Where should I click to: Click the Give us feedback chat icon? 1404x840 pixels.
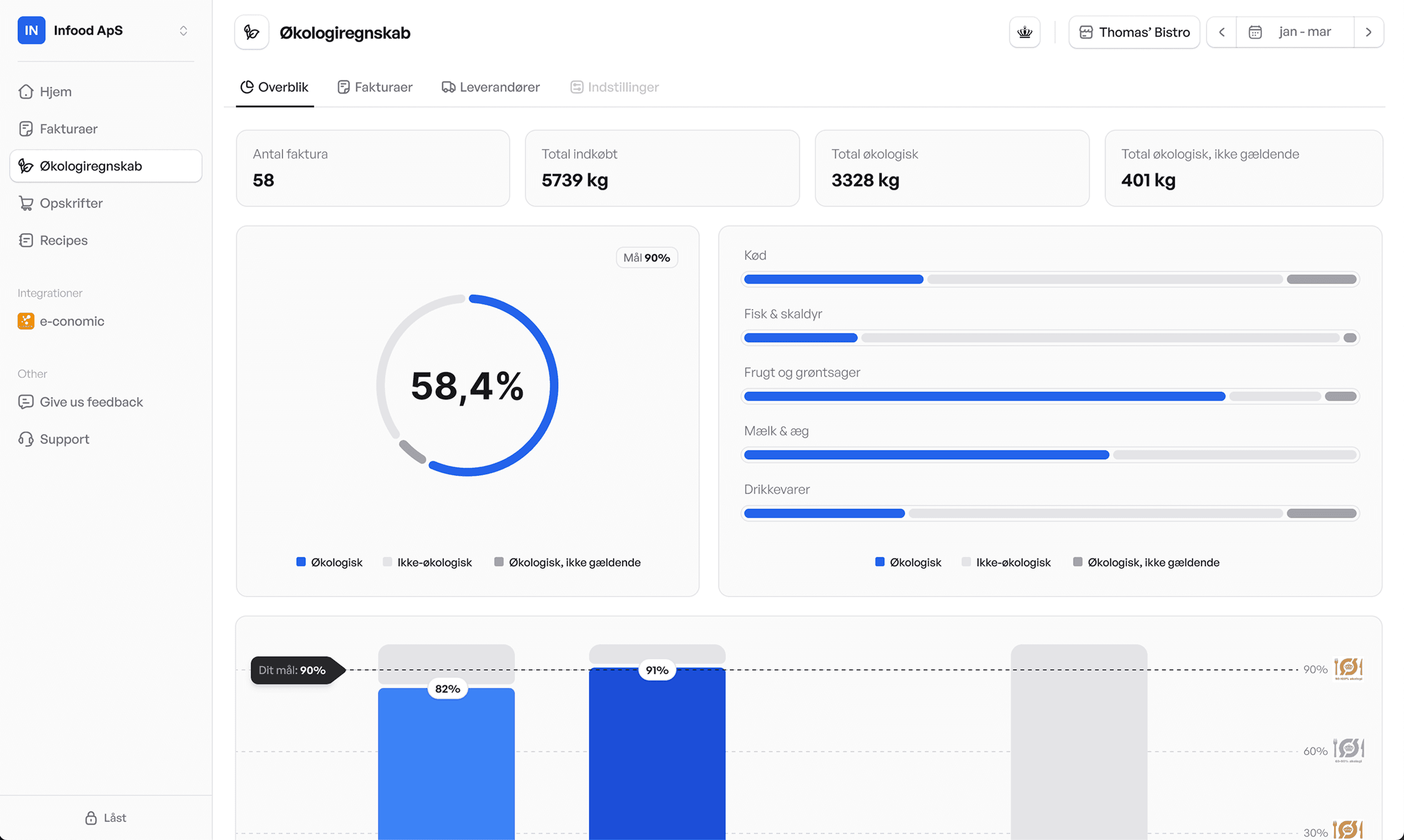tap(26, 402)
